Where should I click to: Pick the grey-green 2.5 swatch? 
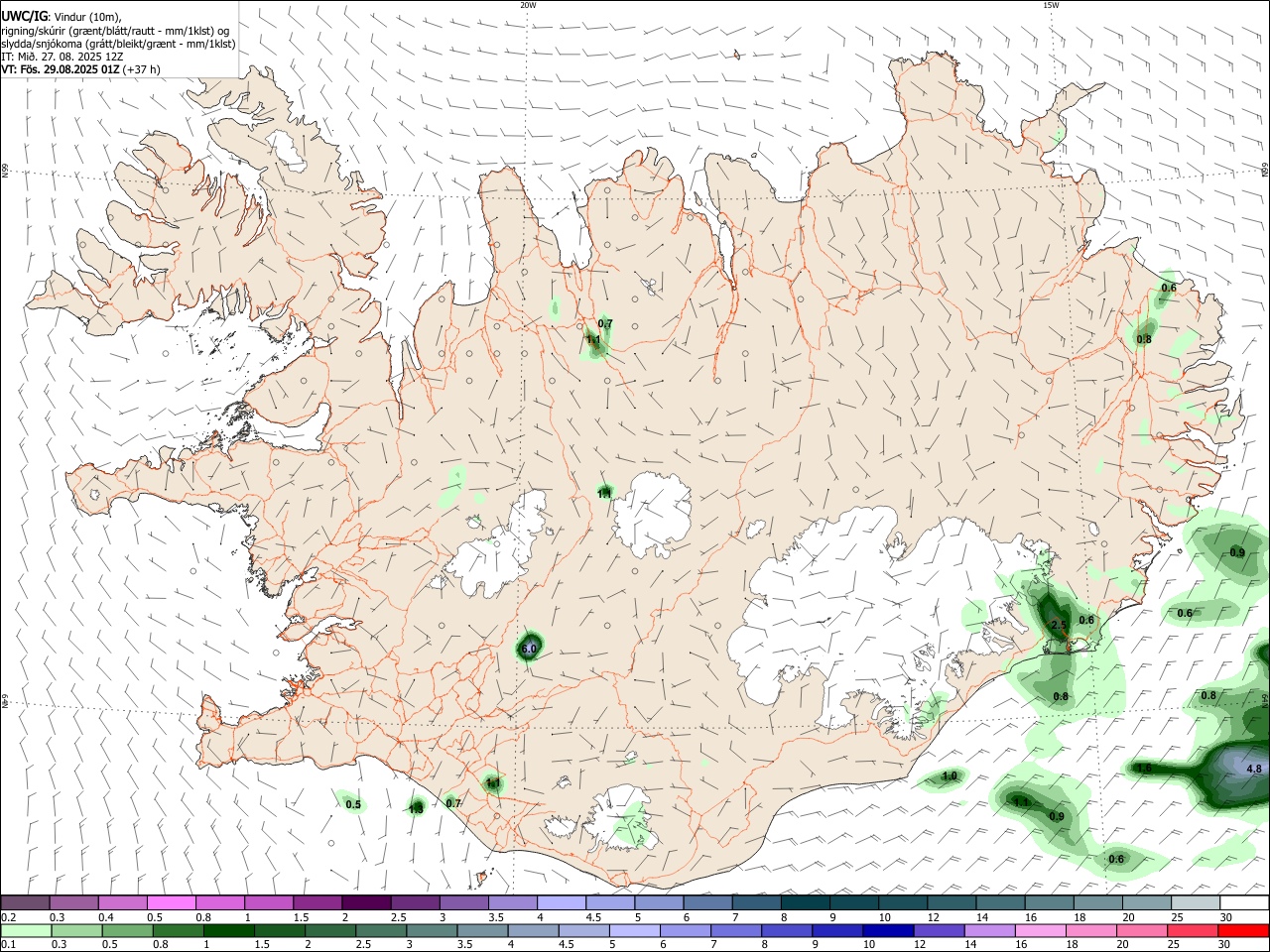[x=381, y=930]
